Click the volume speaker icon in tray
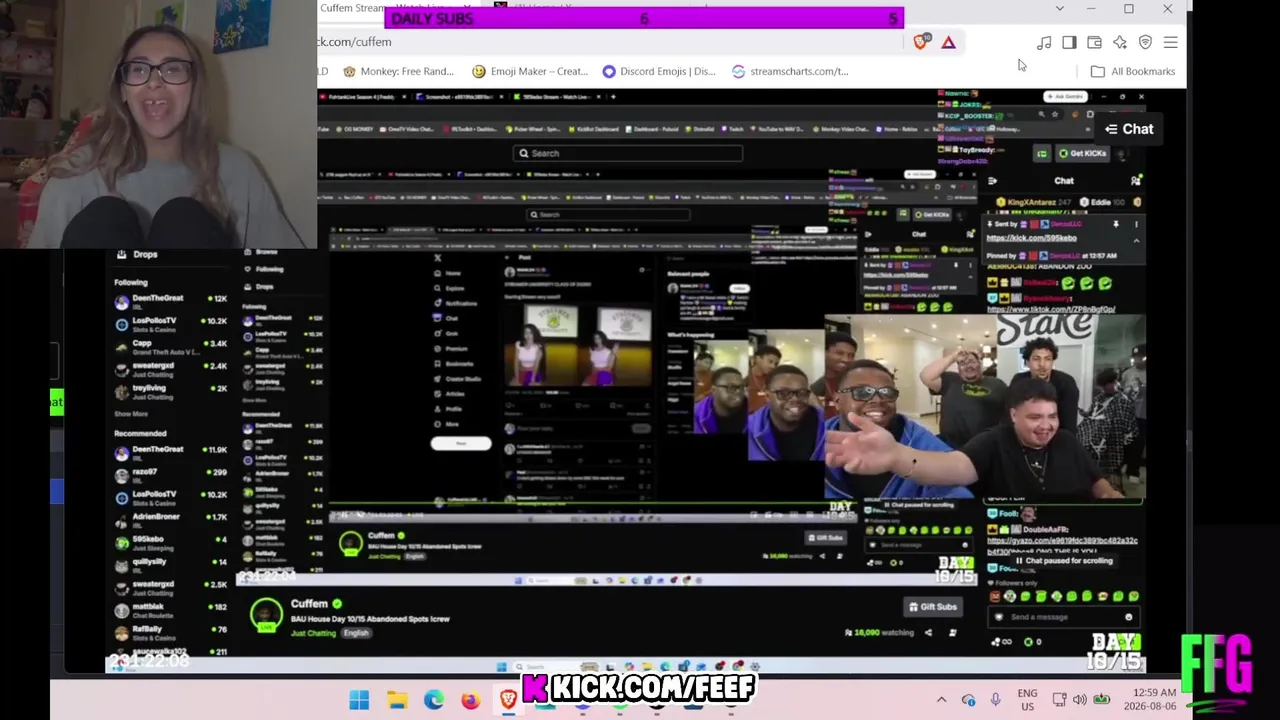The width and height of the screenshot is (1280, 720). 1079,700
